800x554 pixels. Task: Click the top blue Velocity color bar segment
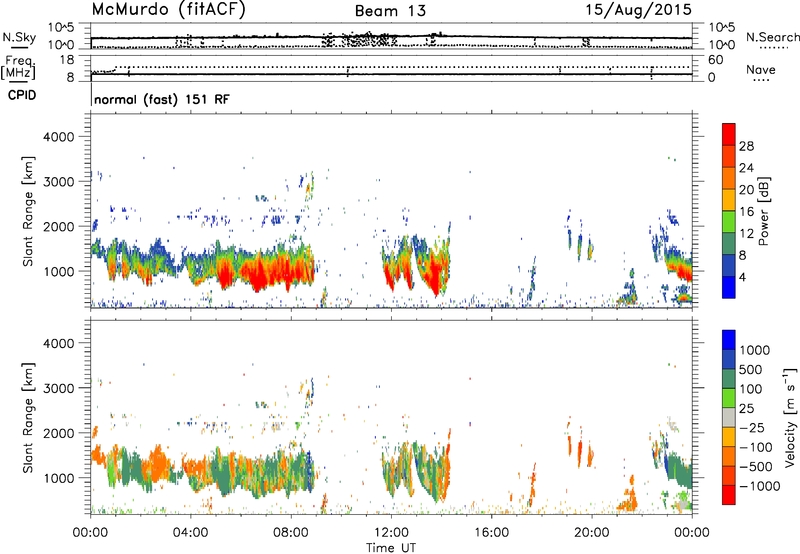729,340
